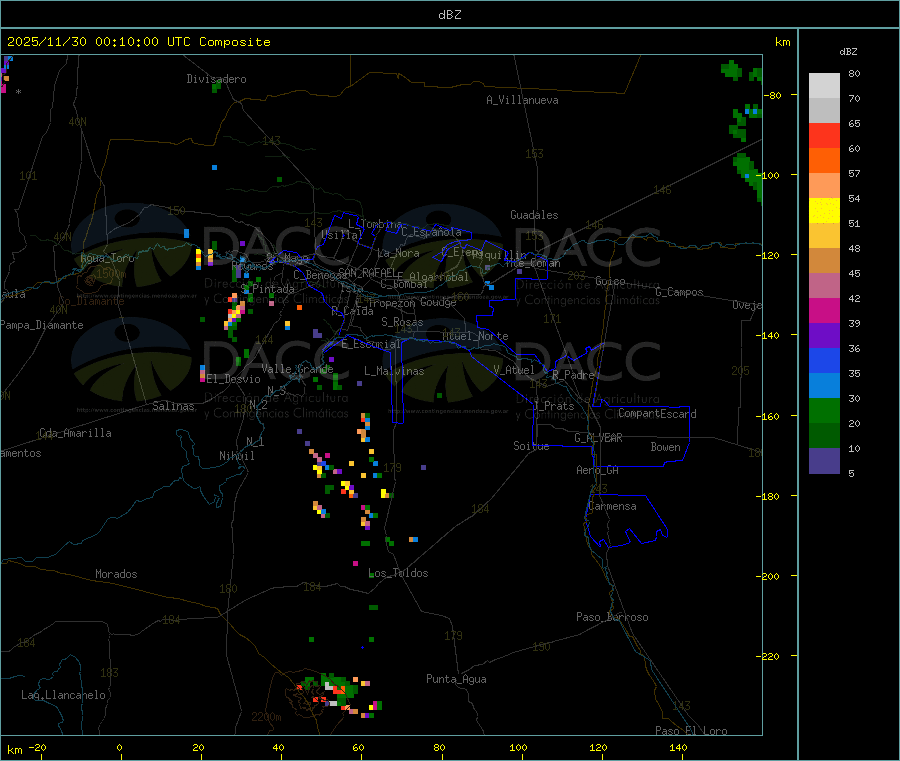Click the 140 tick on horizontal axis
The image size is (900, 761).
(678, 747)
